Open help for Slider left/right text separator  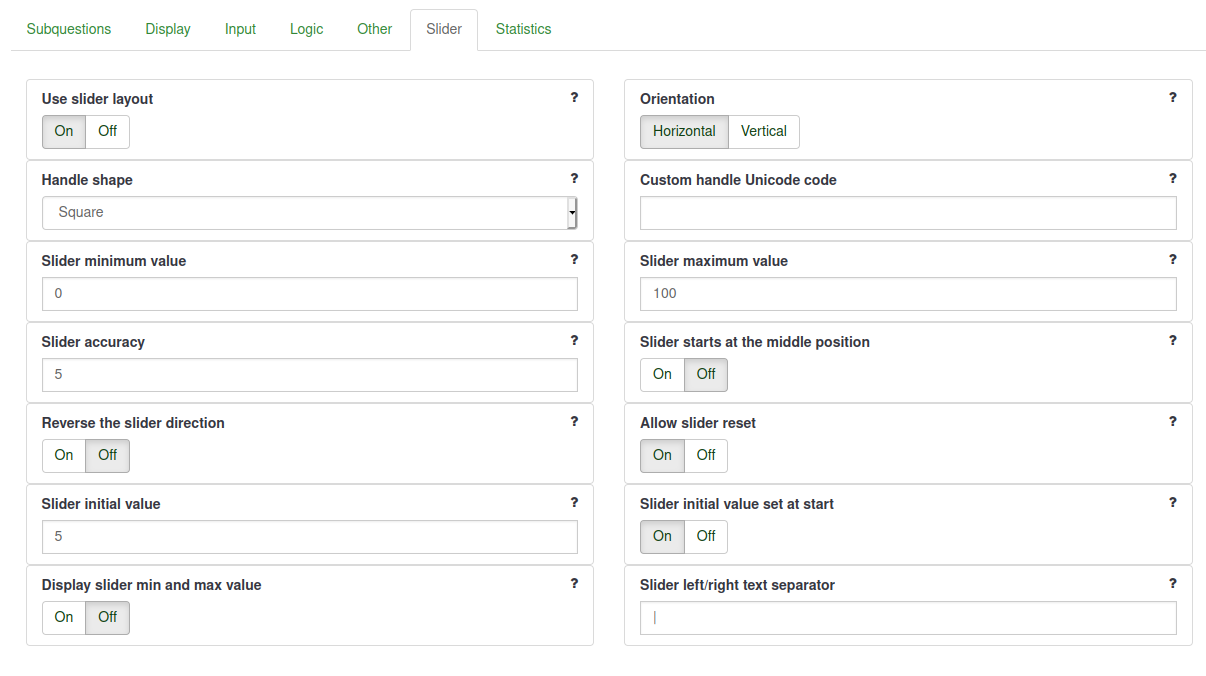(x=1173, y=584)
